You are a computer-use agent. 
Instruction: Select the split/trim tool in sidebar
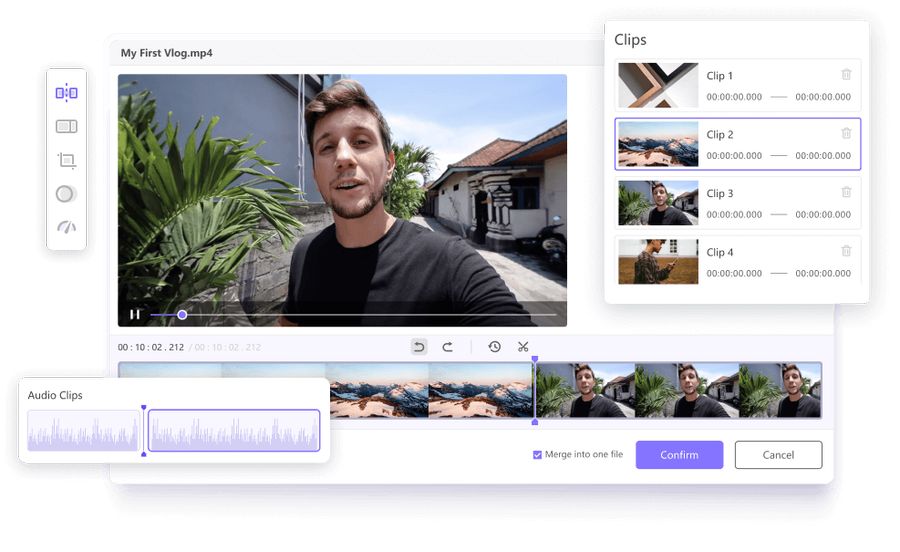point(66,93)
